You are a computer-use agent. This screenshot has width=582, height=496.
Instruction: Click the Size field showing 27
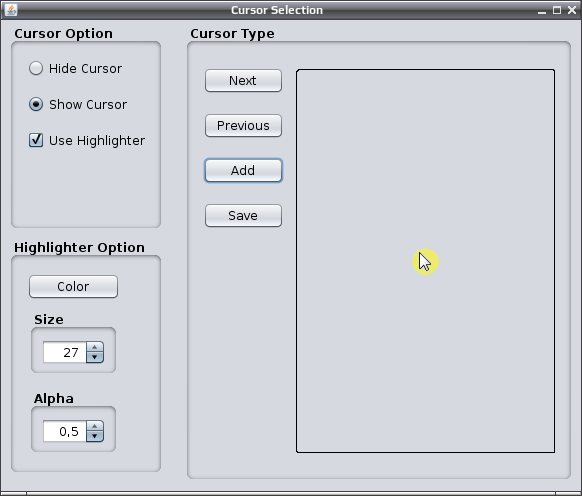[x=65, y=352]
